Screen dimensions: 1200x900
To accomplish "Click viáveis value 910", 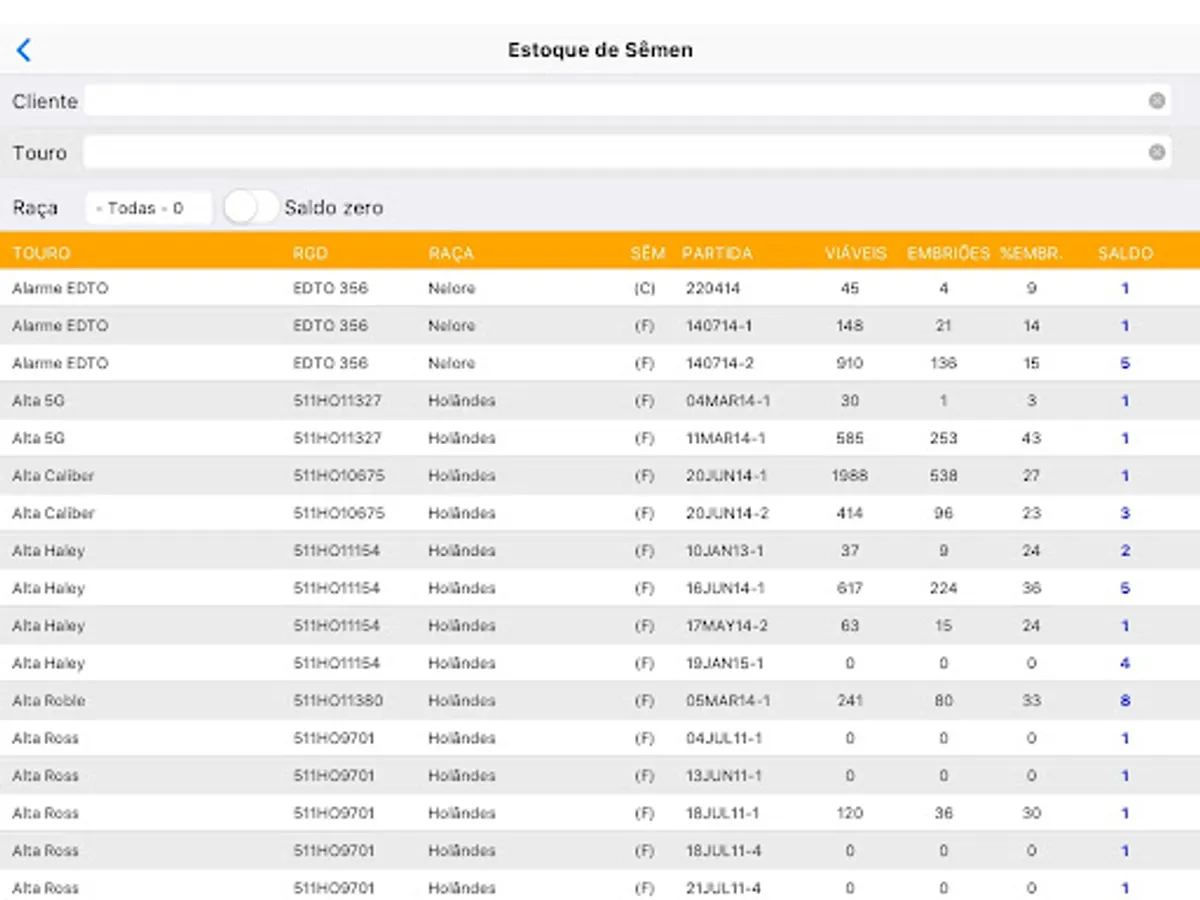I will 850,364.
